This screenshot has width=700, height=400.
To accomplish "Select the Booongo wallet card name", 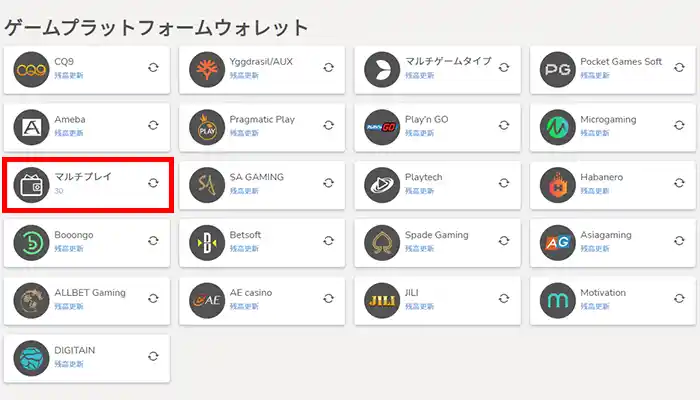I will tap(74, 235).
